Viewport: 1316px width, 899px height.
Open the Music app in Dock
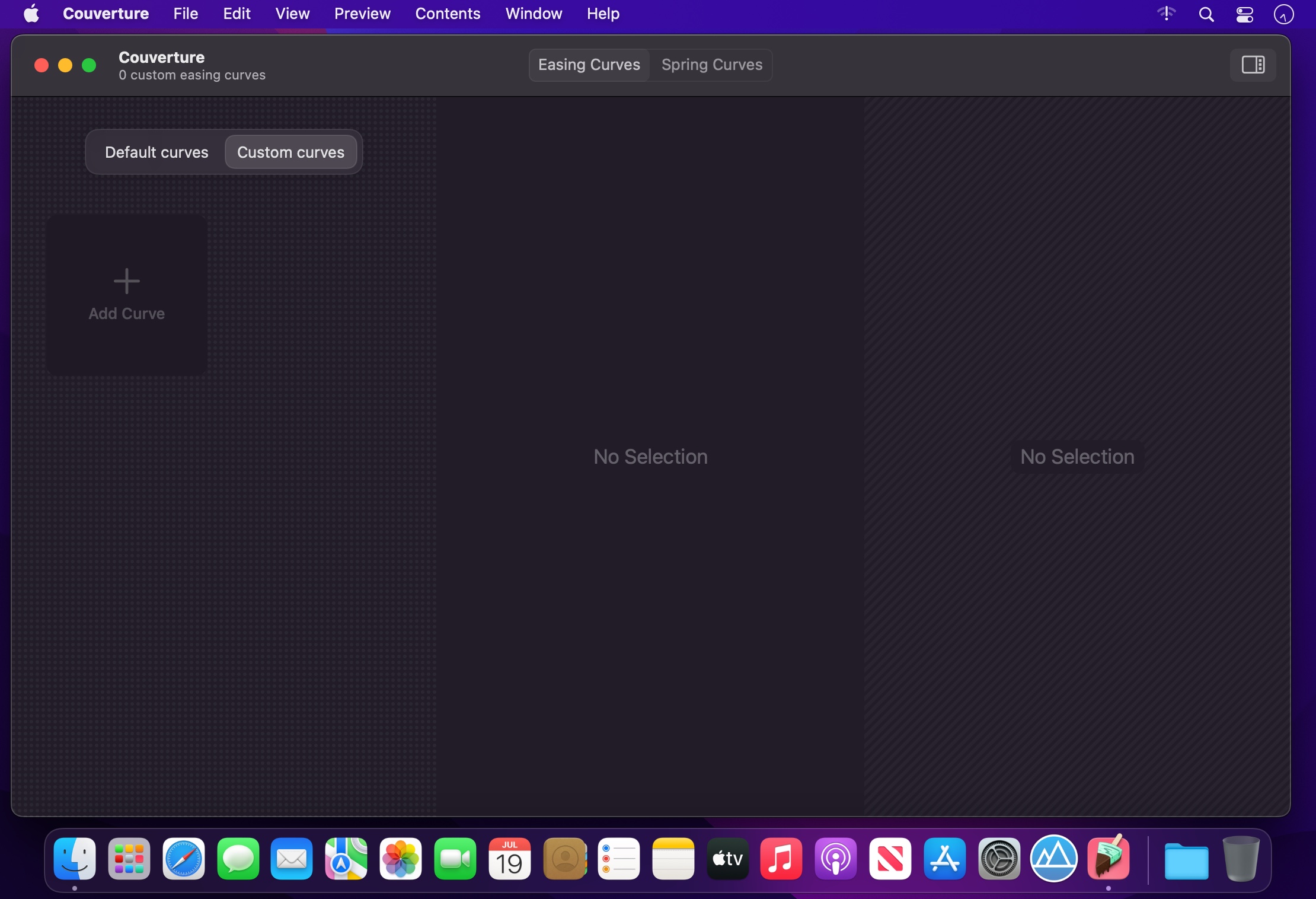[781, 859]
